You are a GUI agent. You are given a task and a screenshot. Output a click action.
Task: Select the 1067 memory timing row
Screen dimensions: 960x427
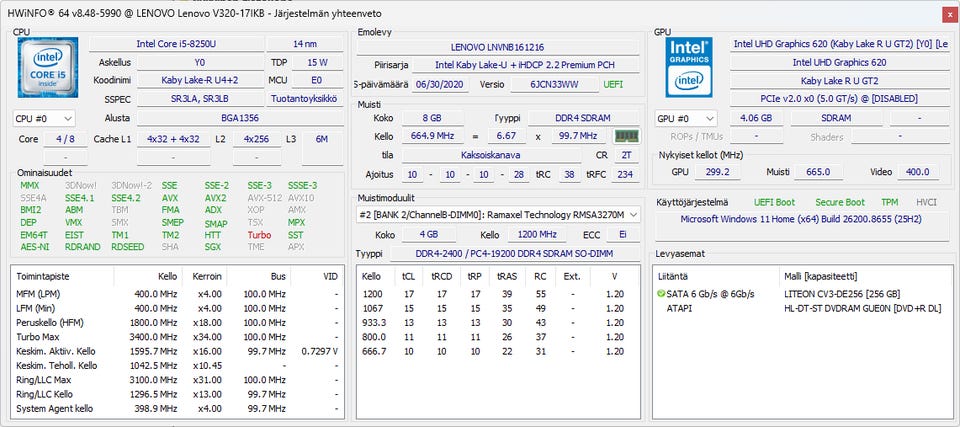[498, 308]
